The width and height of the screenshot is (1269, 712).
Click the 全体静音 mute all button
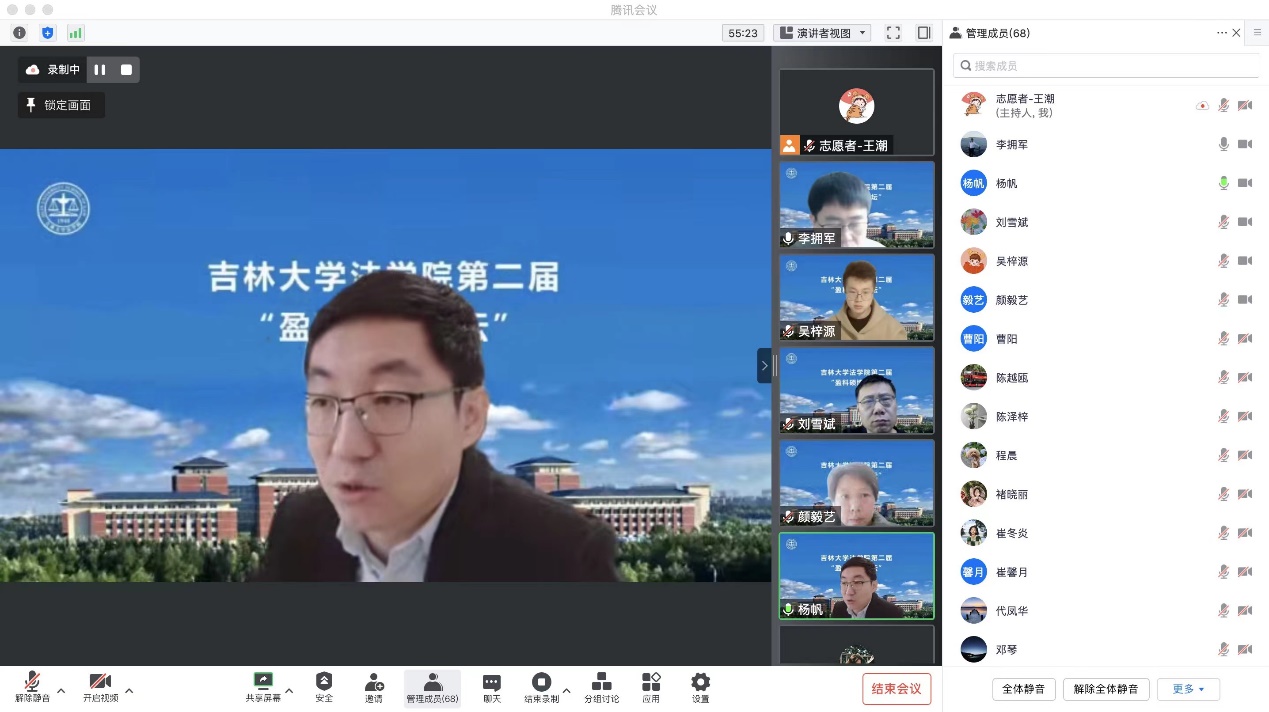[x=1023, y=689]
